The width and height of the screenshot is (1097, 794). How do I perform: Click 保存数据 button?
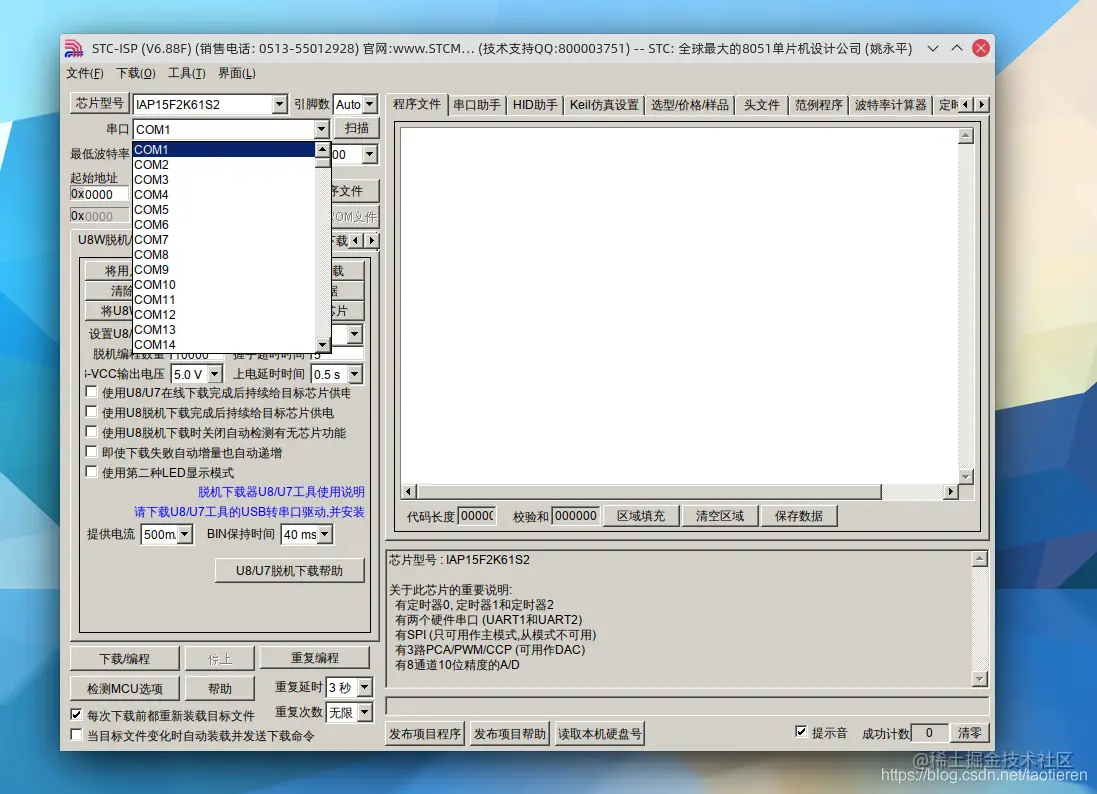coord(798,516)
